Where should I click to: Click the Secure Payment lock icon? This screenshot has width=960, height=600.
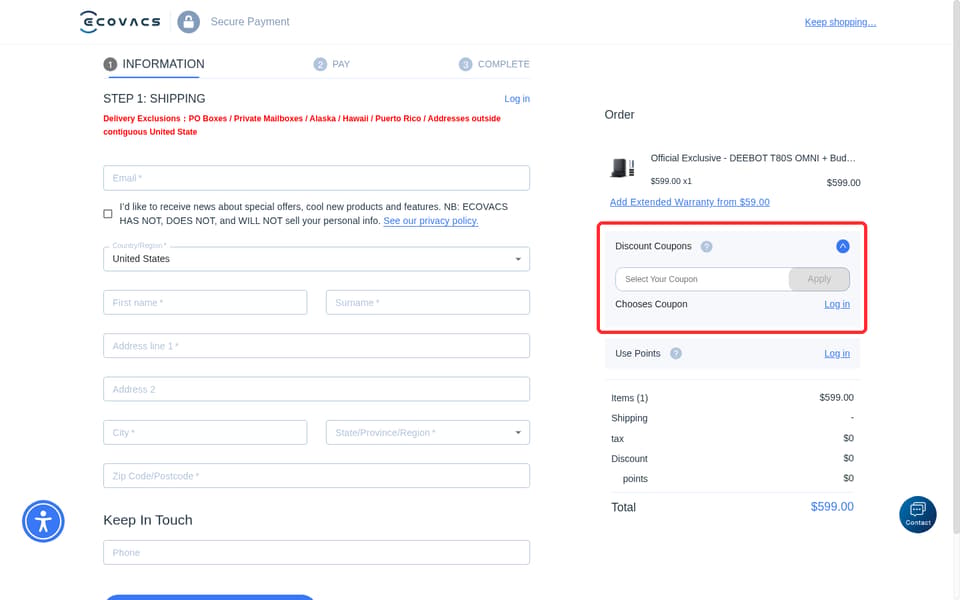point(189,22)
